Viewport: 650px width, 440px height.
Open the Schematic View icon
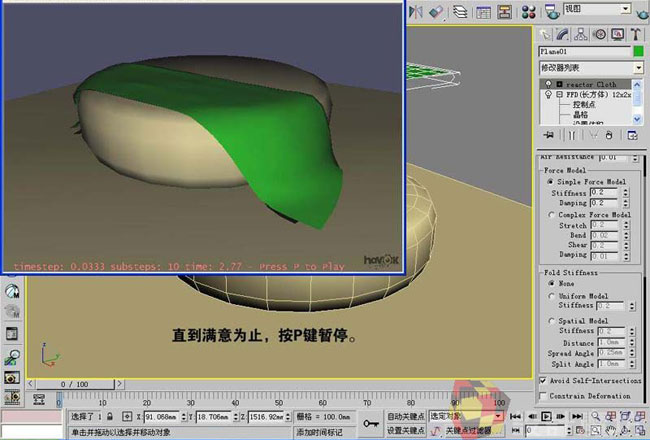point(507,11)
